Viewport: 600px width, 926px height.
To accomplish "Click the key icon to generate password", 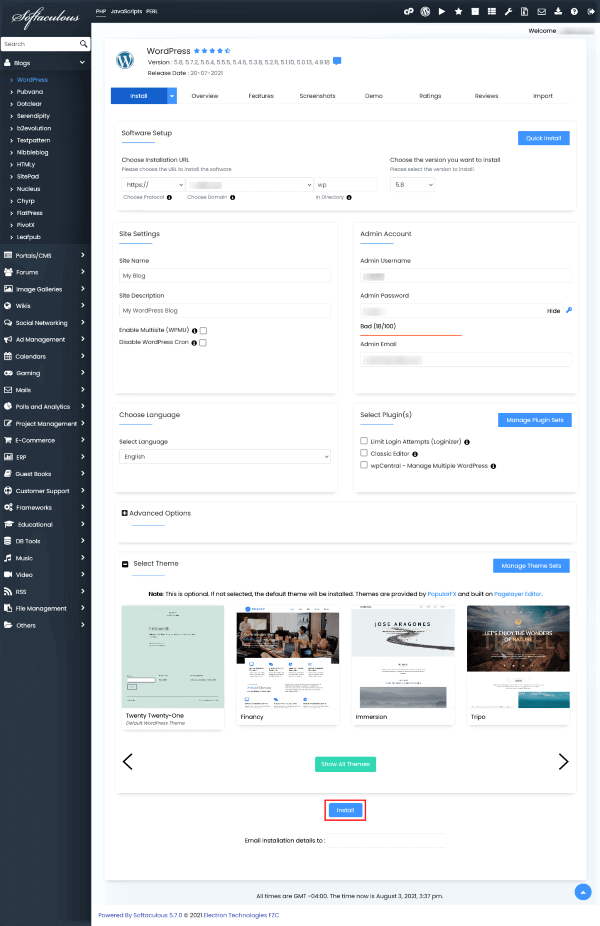I will [569, 311].
